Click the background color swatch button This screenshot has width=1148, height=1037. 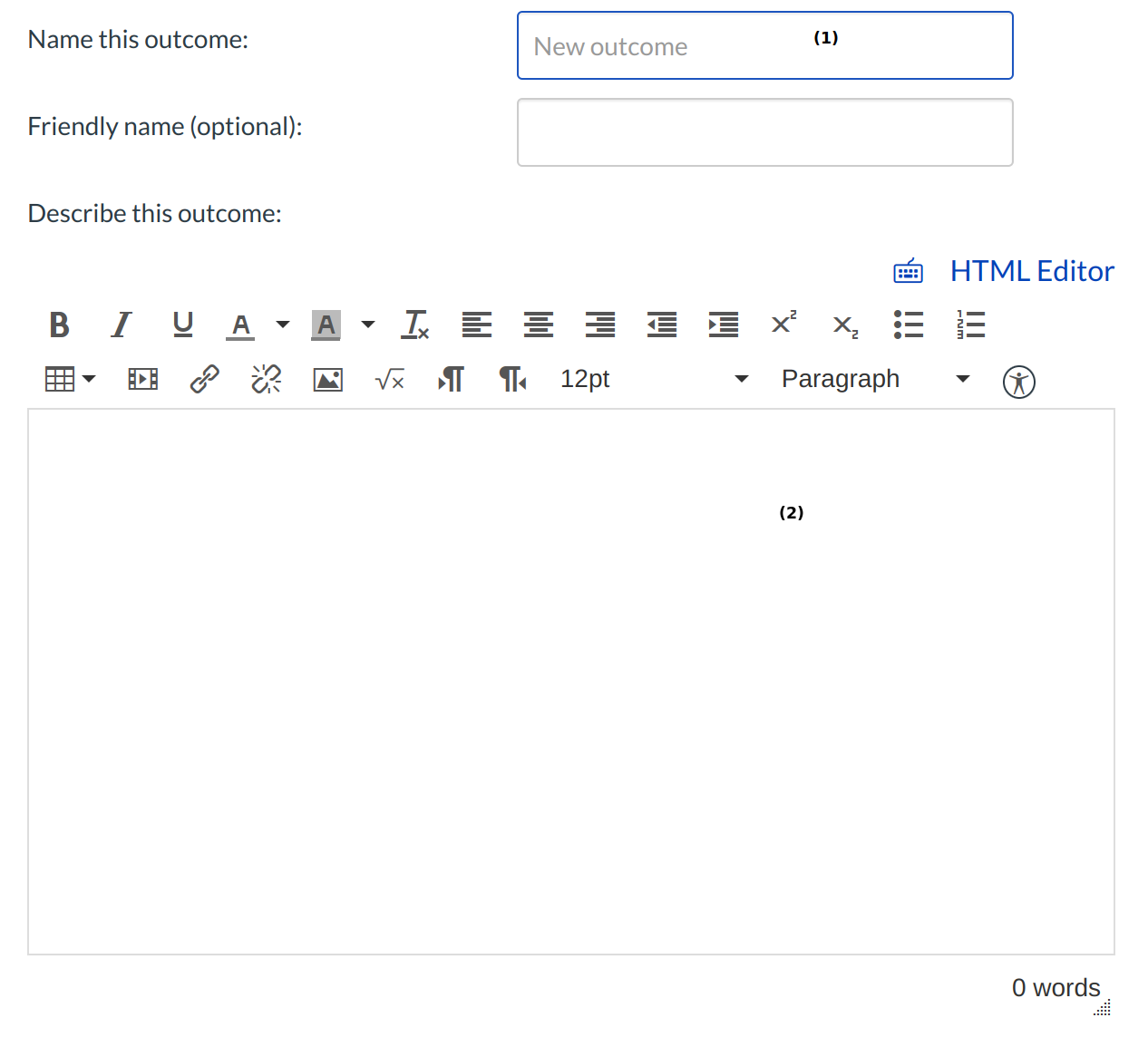point(326,325)
